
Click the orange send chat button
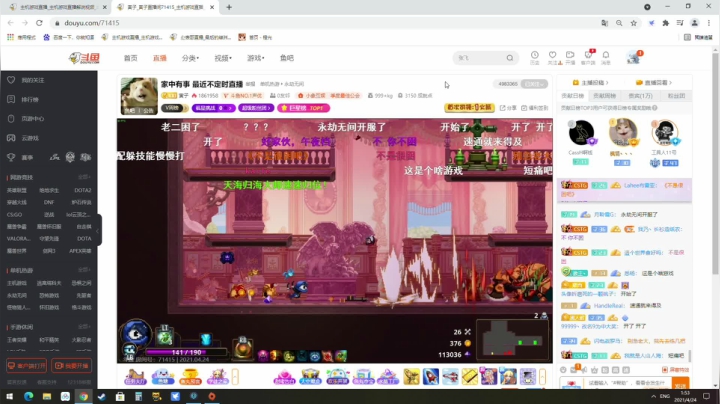coord(681,383)
